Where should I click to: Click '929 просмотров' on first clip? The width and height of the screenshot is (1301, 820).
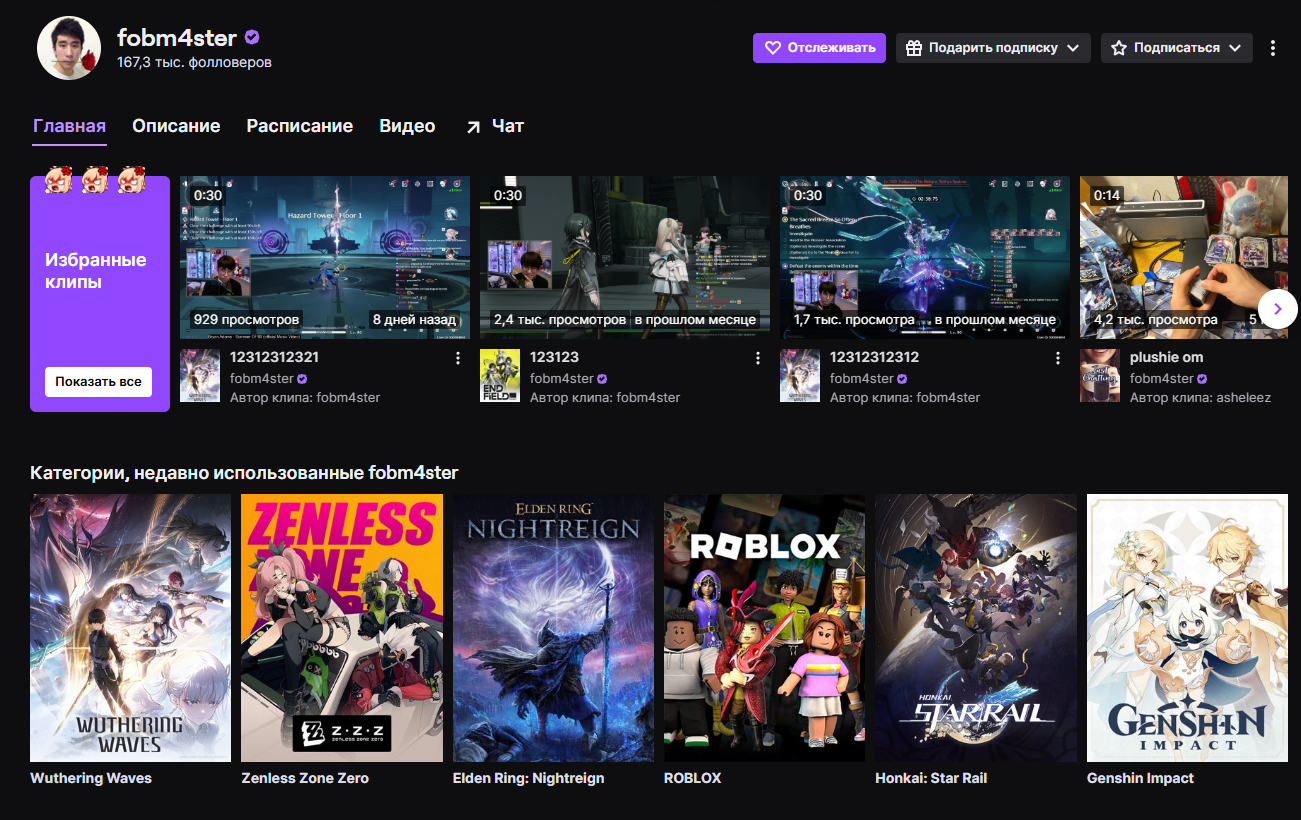point(246,320)
